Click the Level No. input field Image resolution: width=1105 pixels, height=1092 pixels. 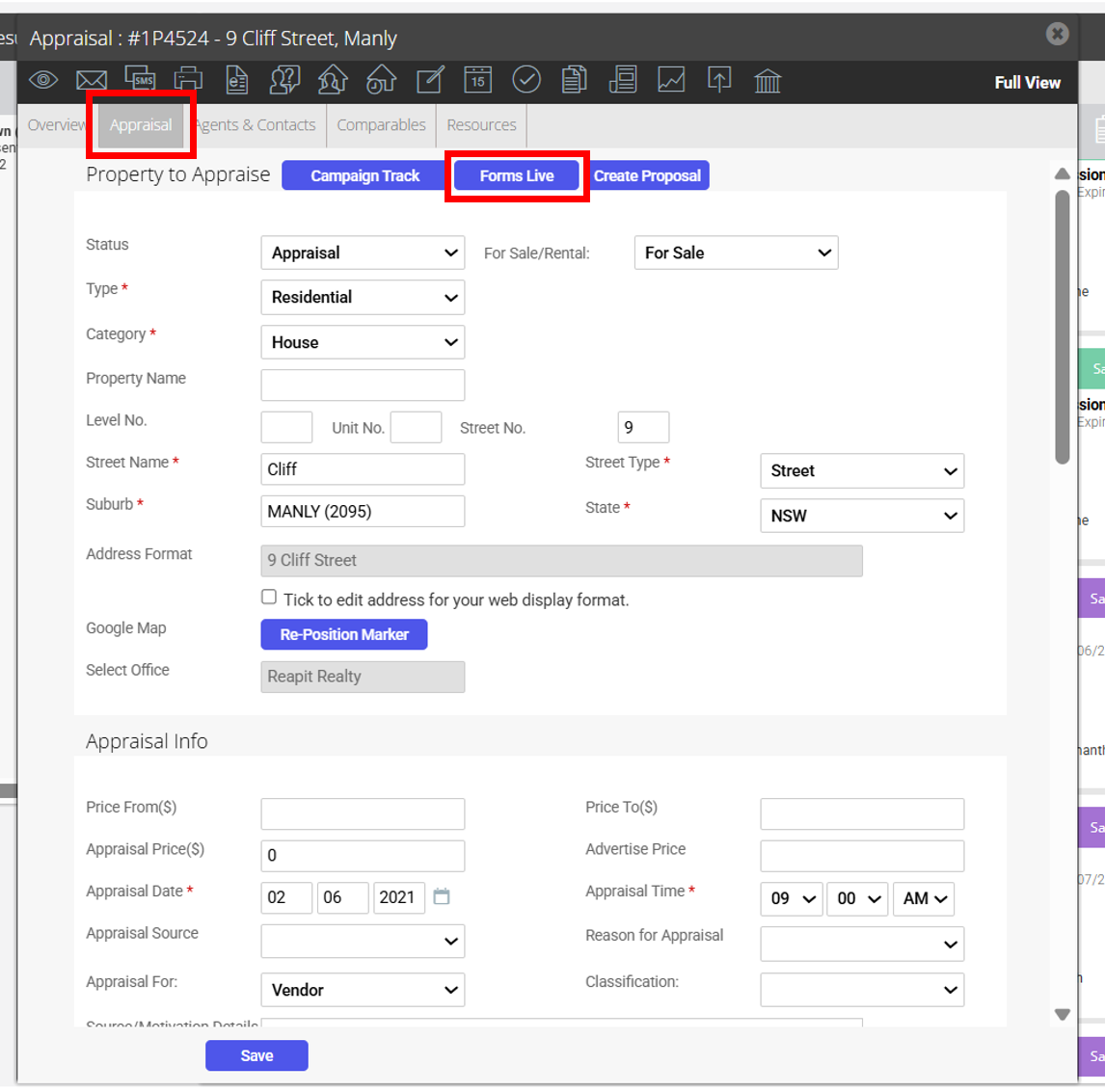pos(286,427)
